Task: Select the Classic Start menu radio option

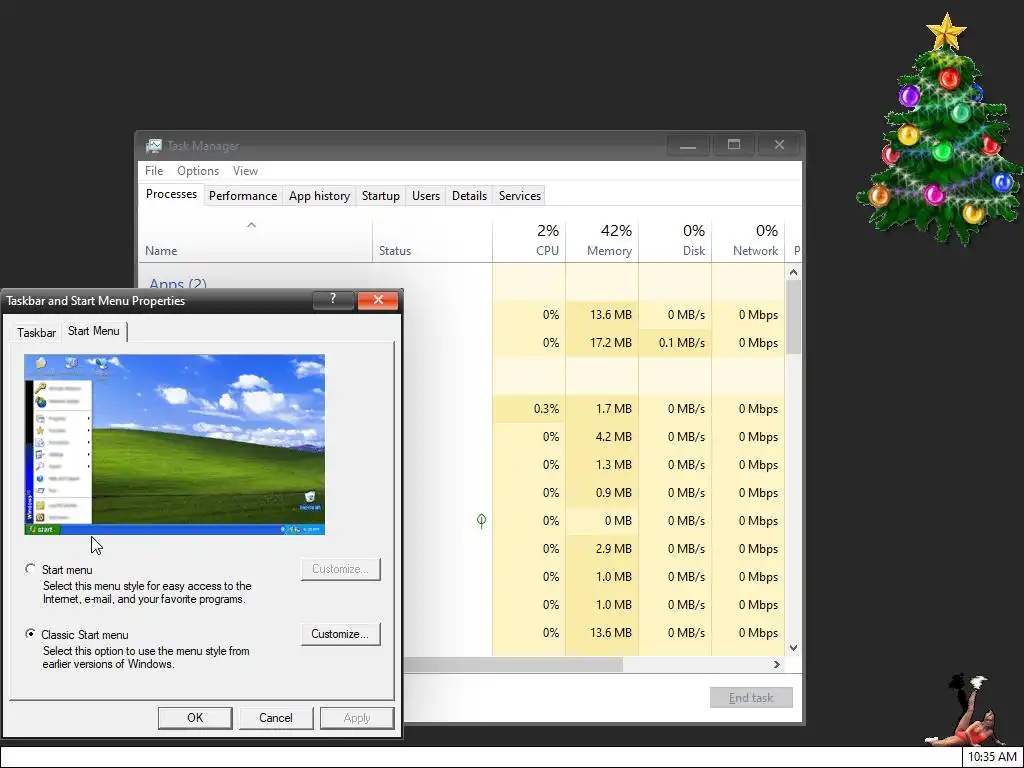Action: 30,634
